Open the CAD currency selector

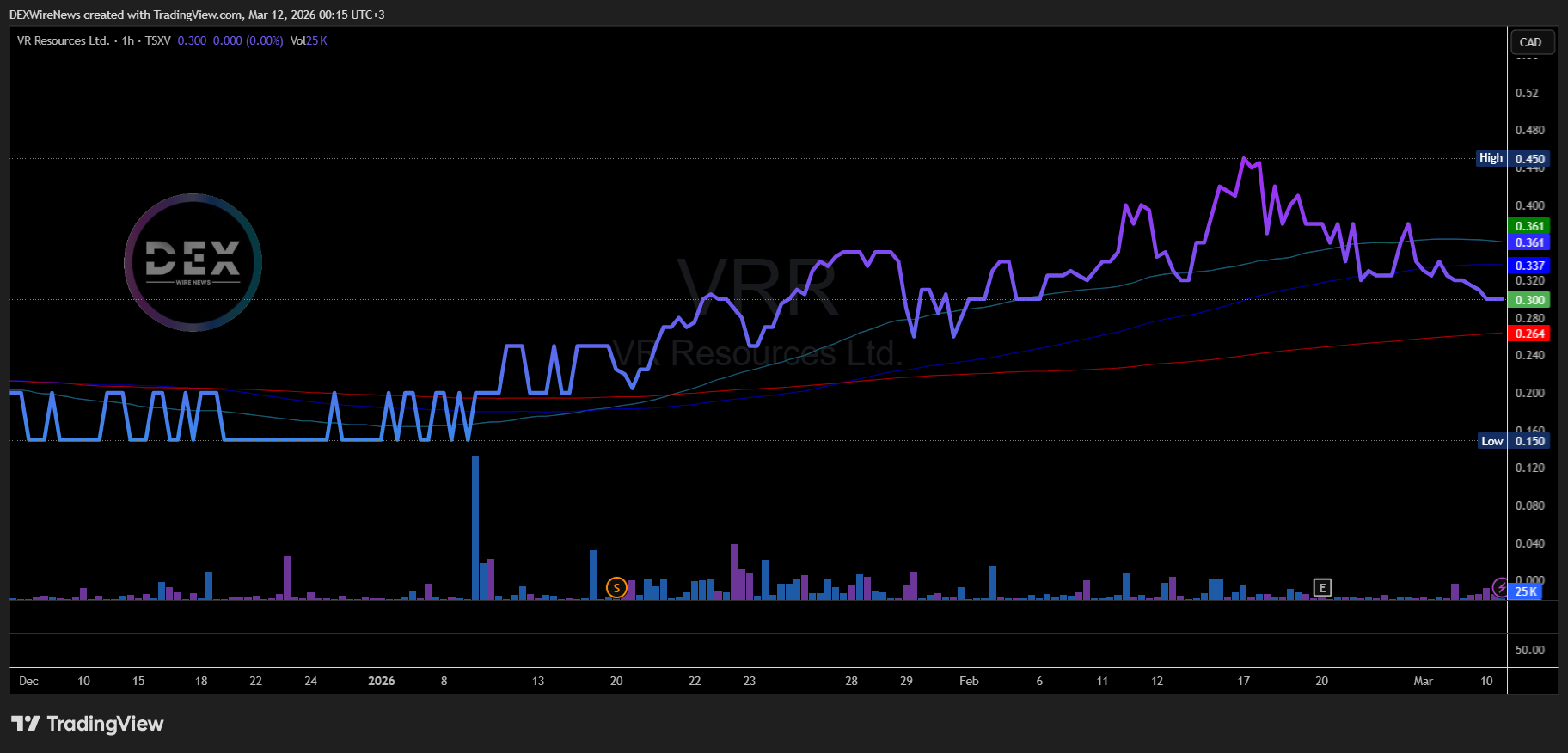tap(1531, 42)
